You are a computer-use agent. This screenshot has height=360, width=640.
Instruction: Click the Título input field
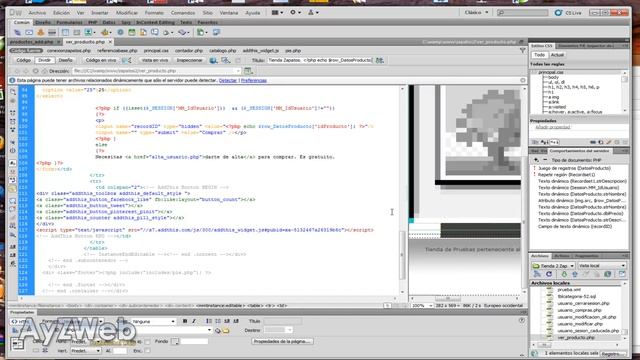[320, 60]
